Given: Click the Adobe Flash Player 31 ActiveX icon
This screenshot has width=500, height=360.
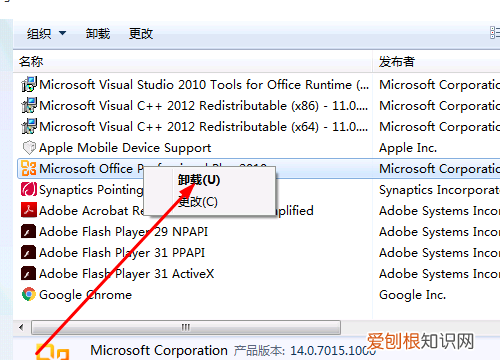Looking at the screenshot, I should [29, 273].
